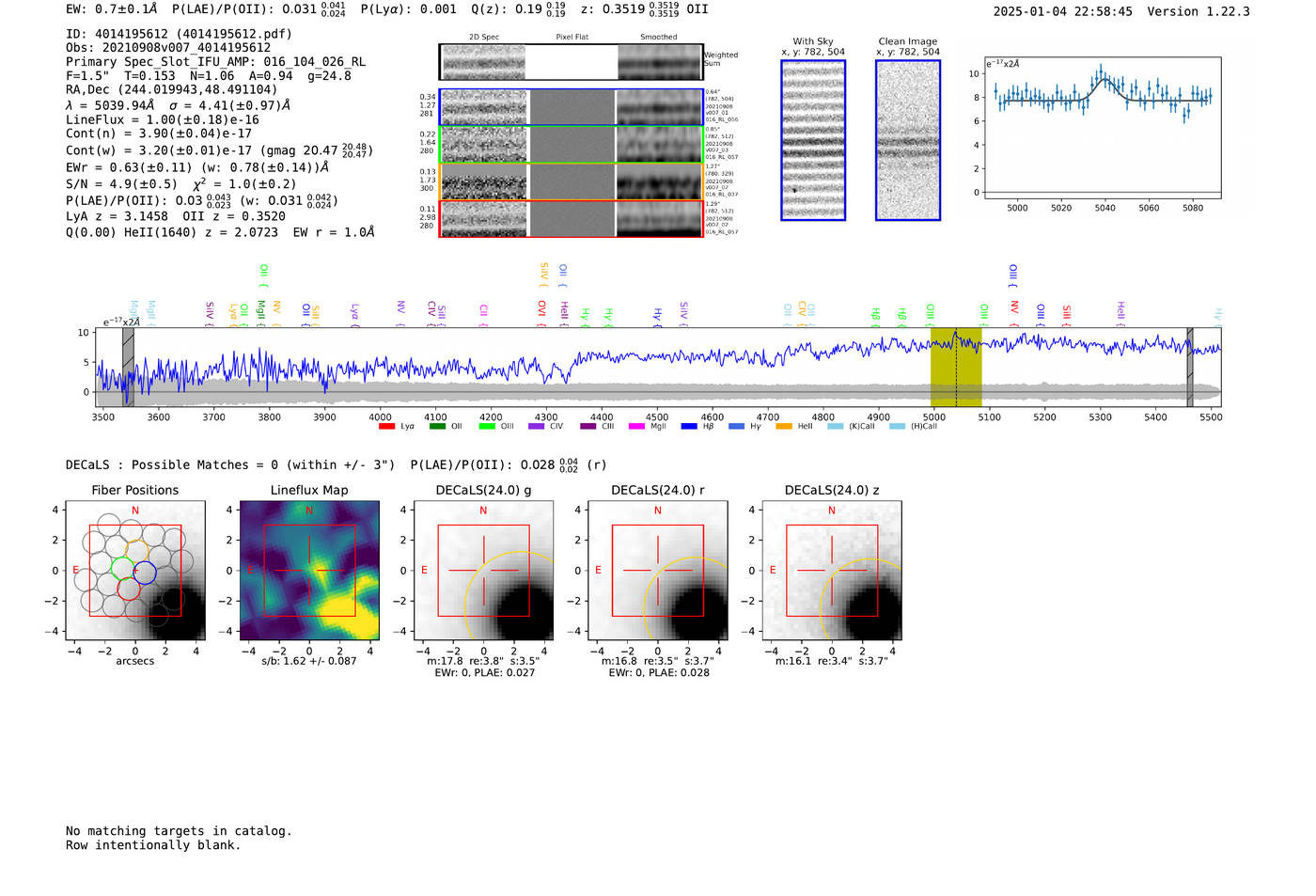1316x896 pixels.
Task: Select the Primary Spec_Slot_IFU_AMP text line
Action: pyautogui.click(x=215, y=62)
